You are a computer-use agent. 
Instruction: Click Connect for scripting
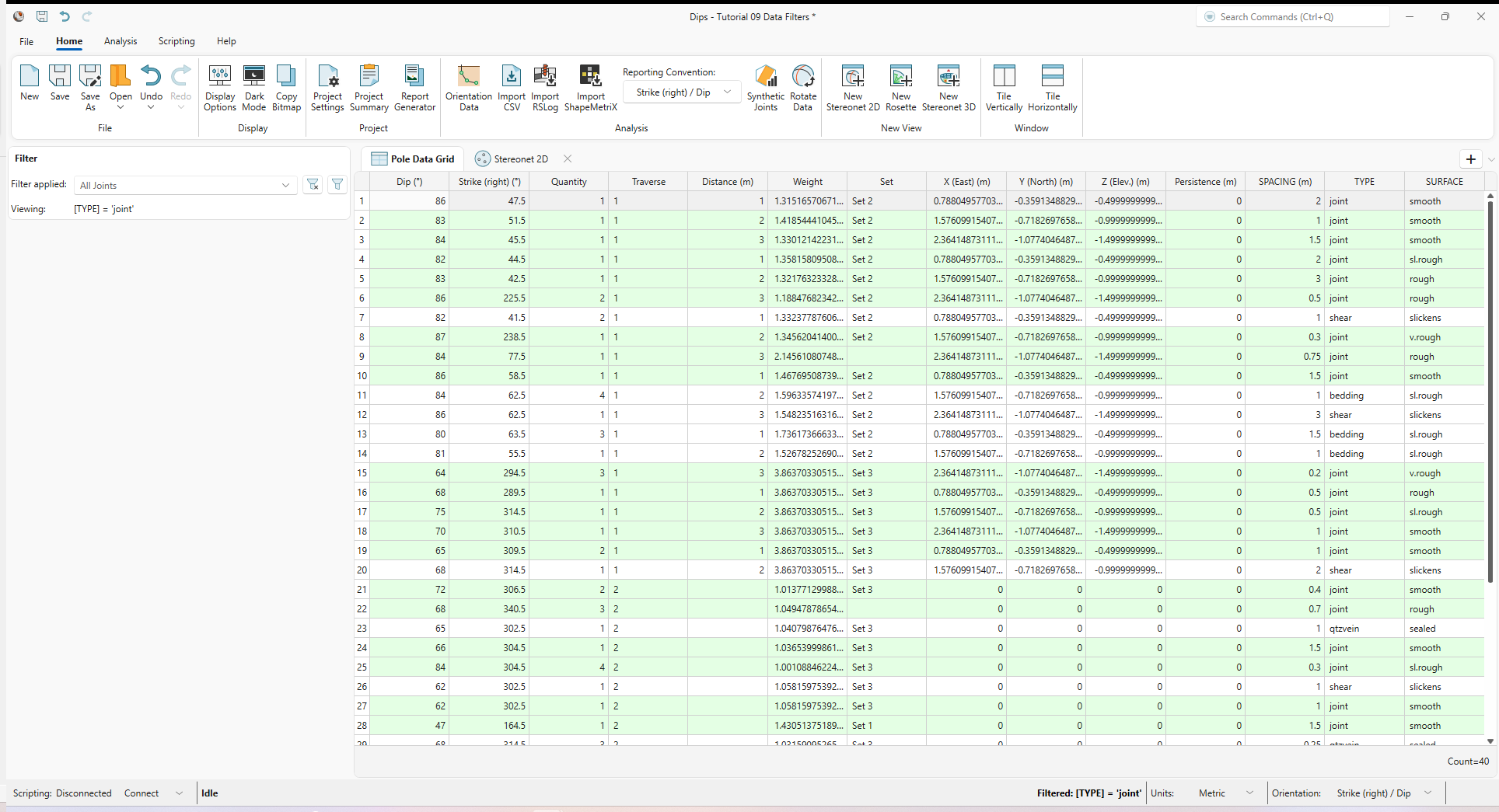pos(142,793)
